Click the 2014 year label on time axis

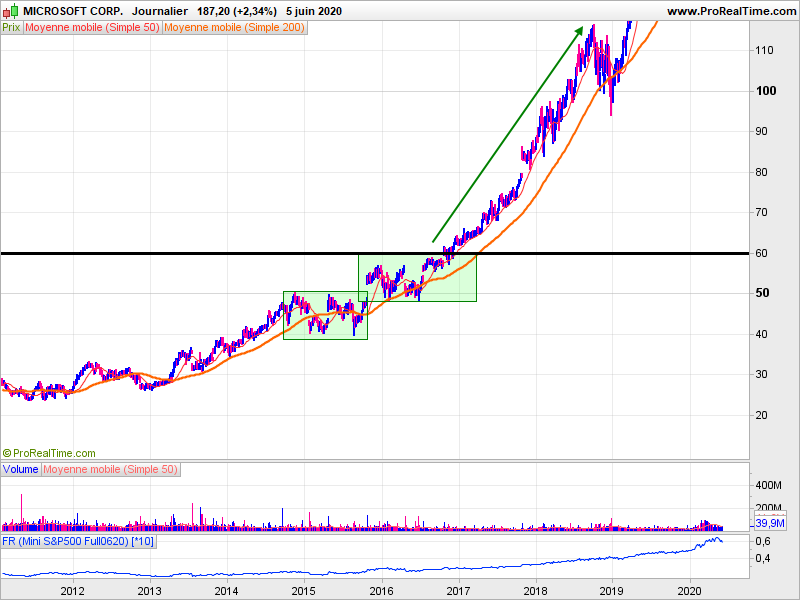[x=227, y=591]
